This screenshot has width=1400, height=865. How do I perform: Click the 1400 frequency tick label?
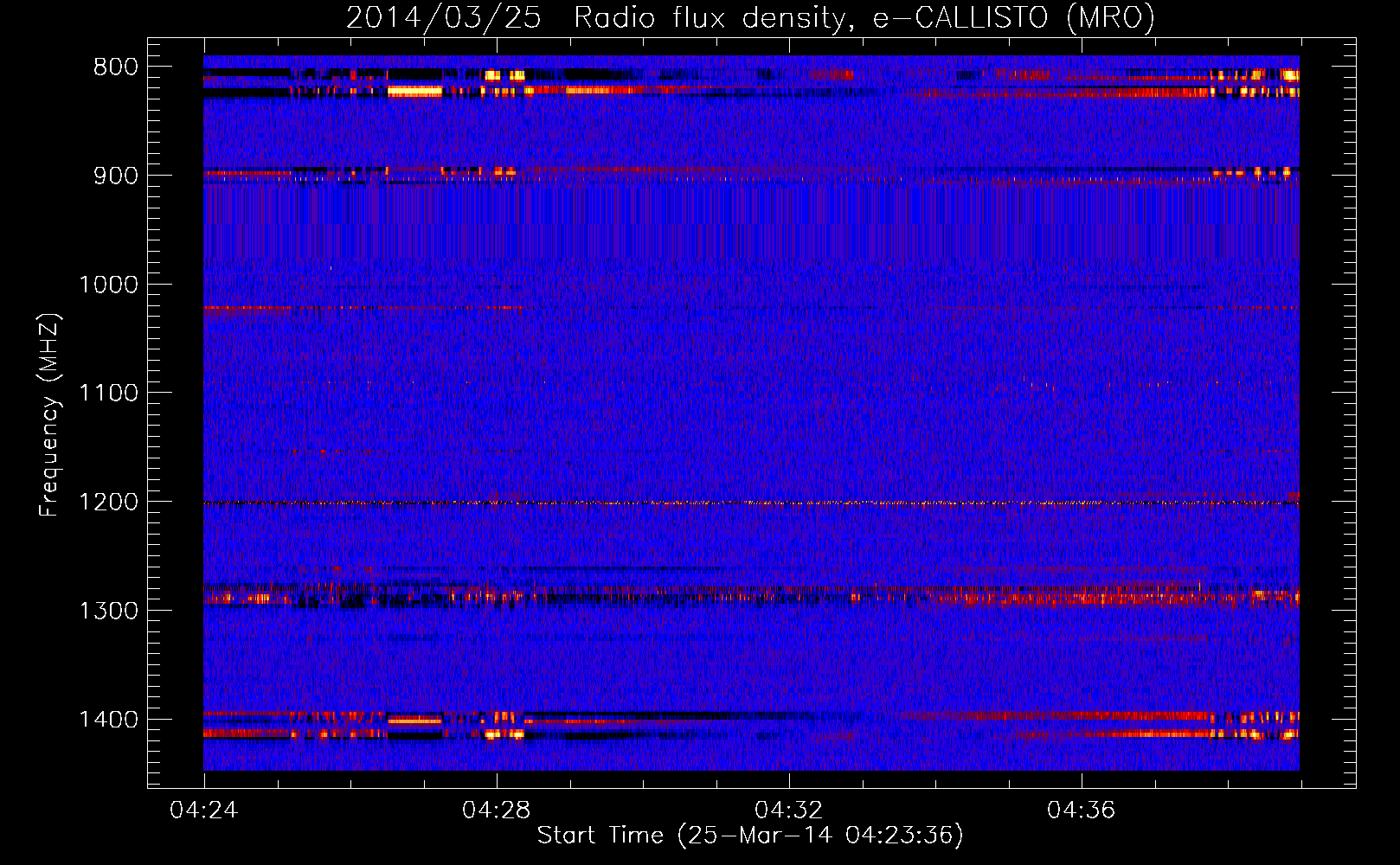[108, 720]
